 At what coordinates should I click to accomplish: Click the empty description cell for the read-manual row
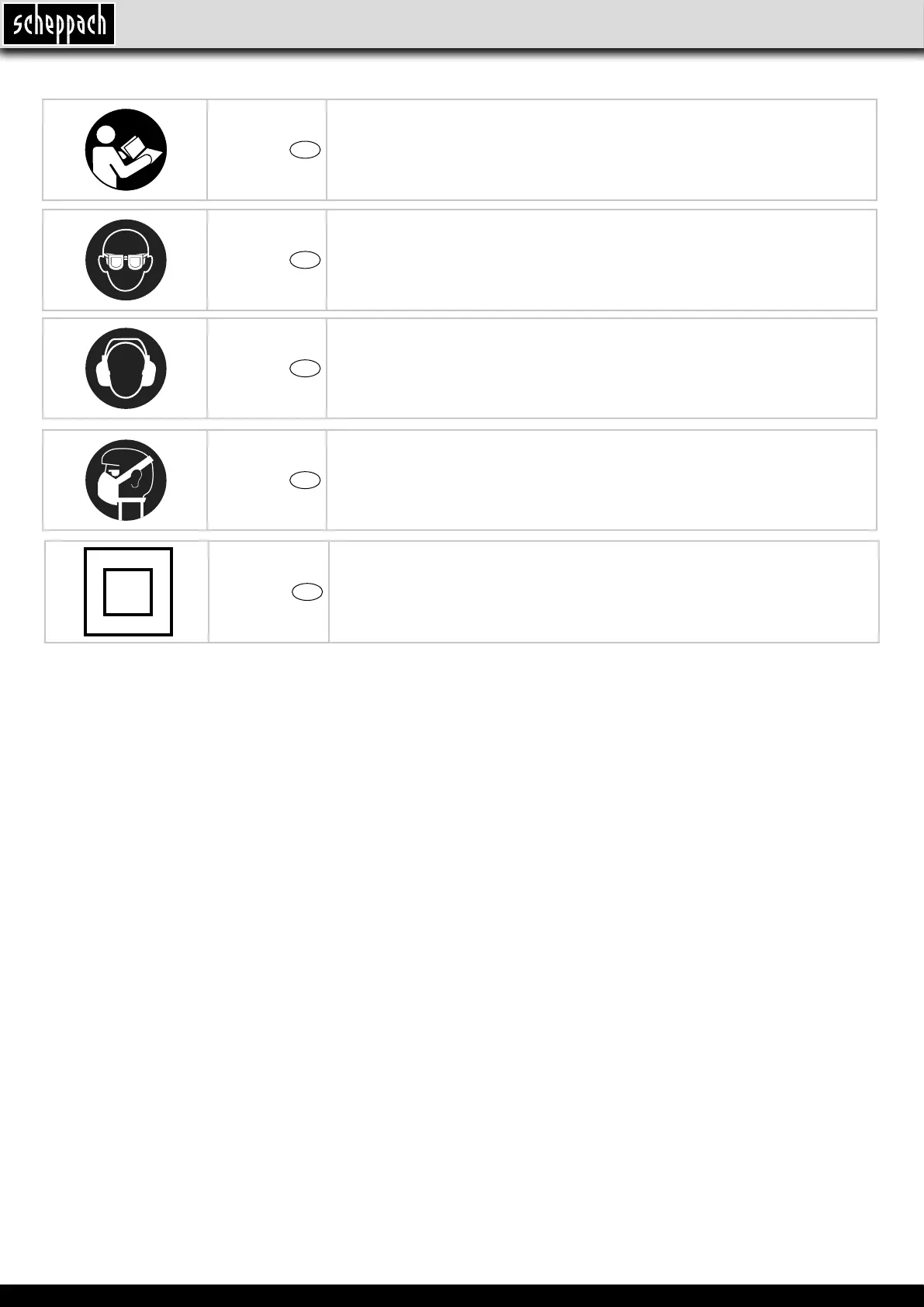(601, 150)
